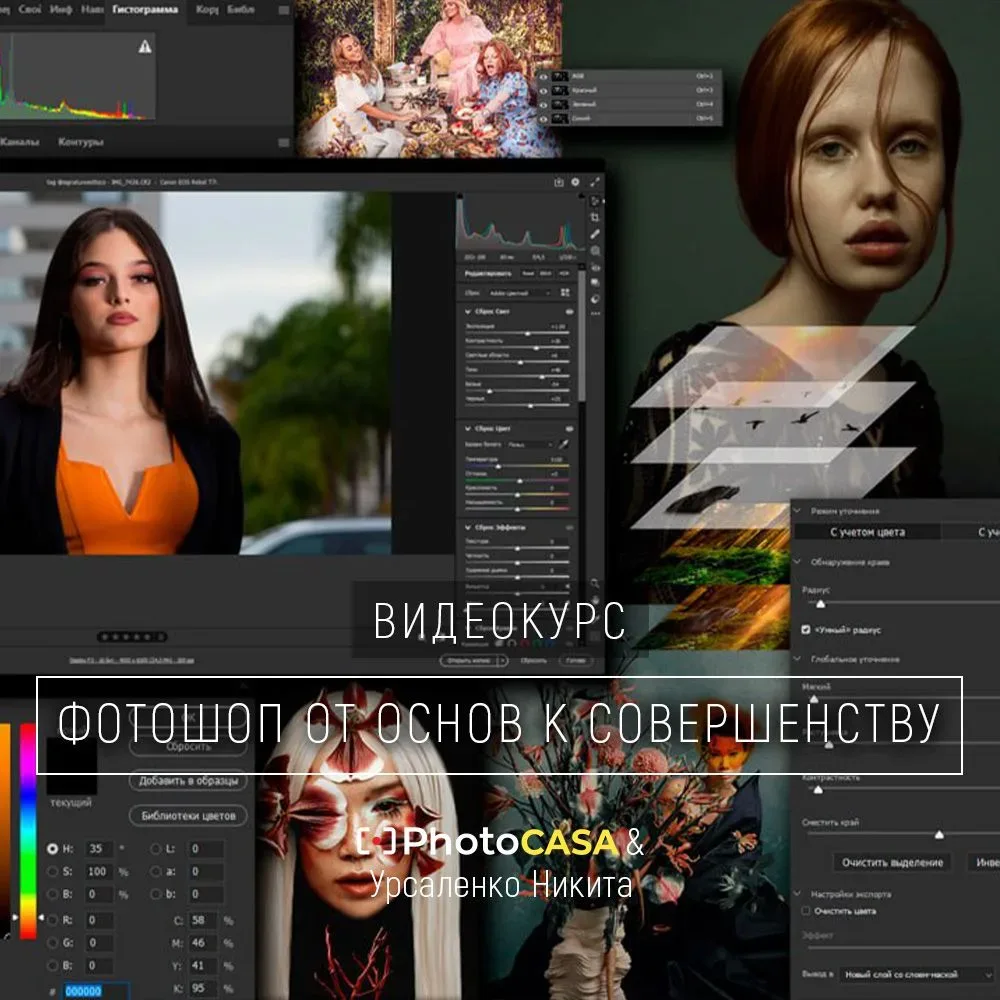Collapse the Режим уточнения section

click(x=797, y=511)
